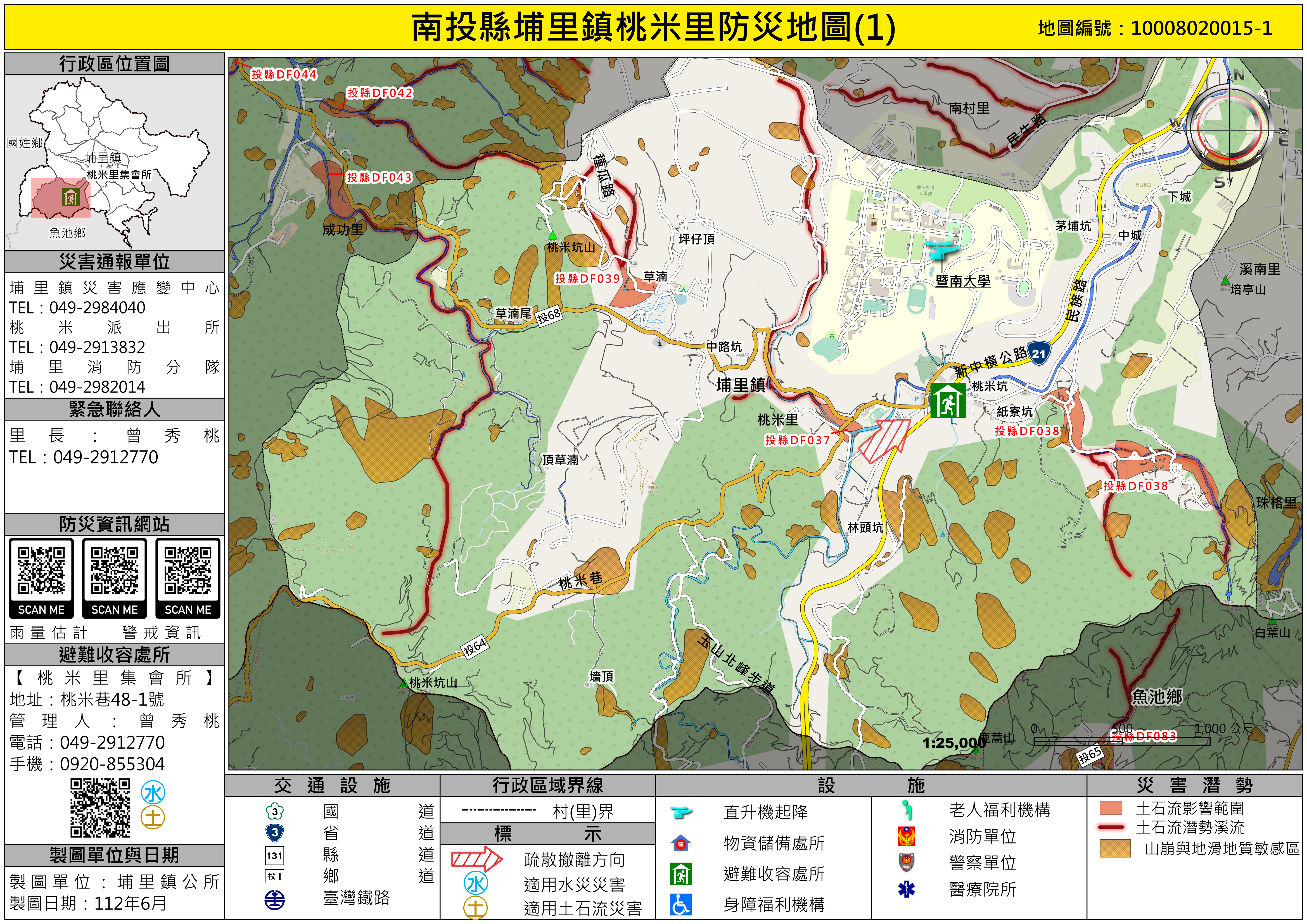Click the 暨南大學 label on the map
1307x924 pixels.
click(963, 281)
